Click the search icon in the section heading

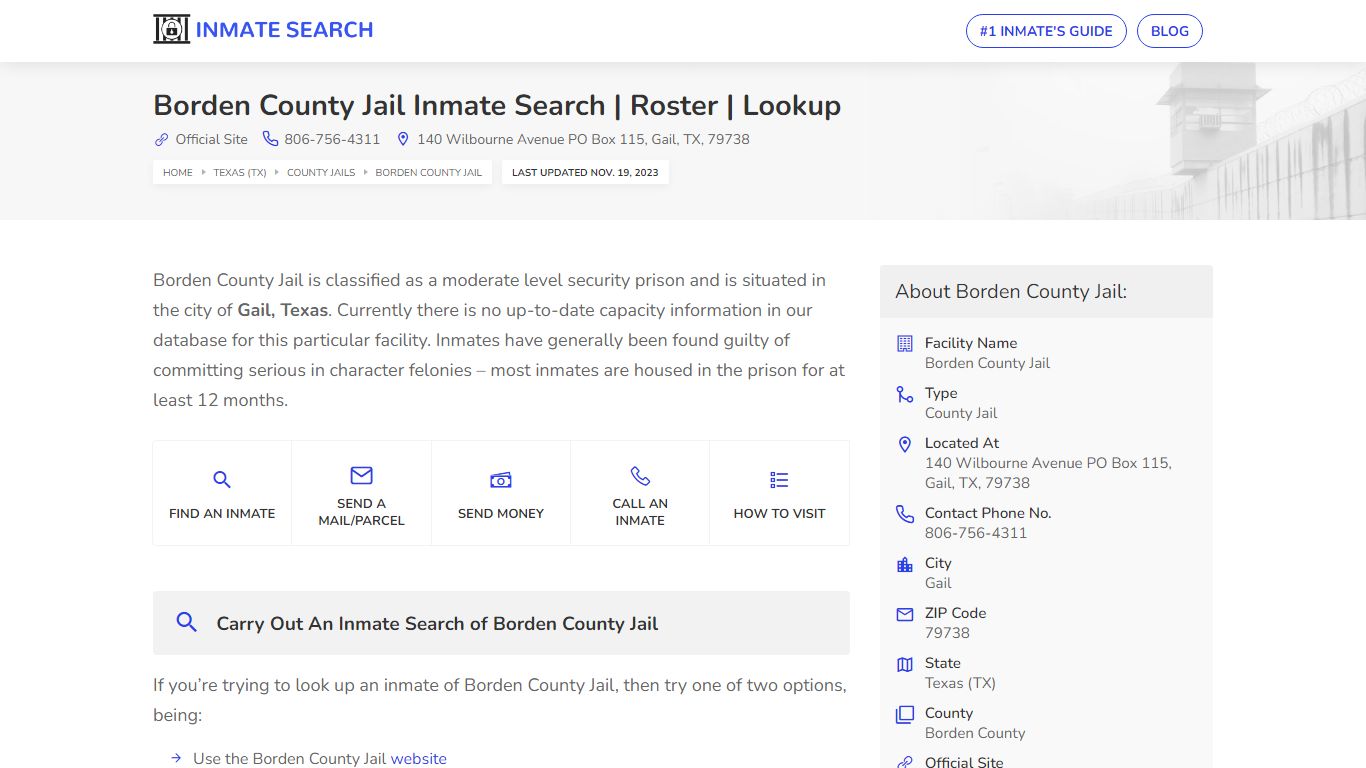click(x=186, y=622)
